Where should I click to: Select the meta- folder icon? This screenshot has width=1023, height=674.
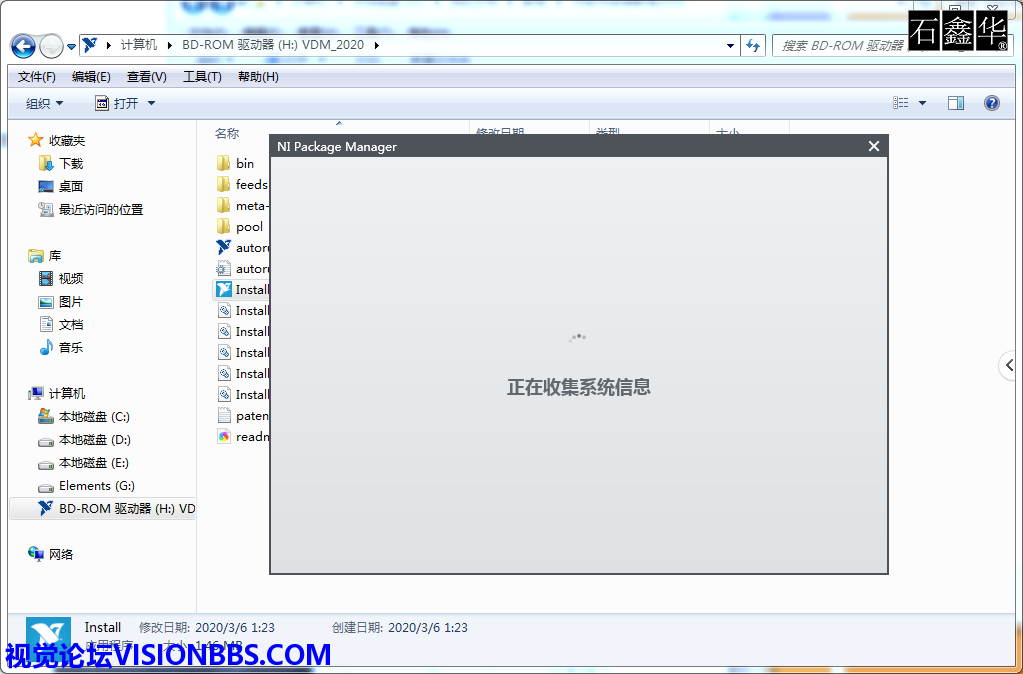(x=224, y=205)
